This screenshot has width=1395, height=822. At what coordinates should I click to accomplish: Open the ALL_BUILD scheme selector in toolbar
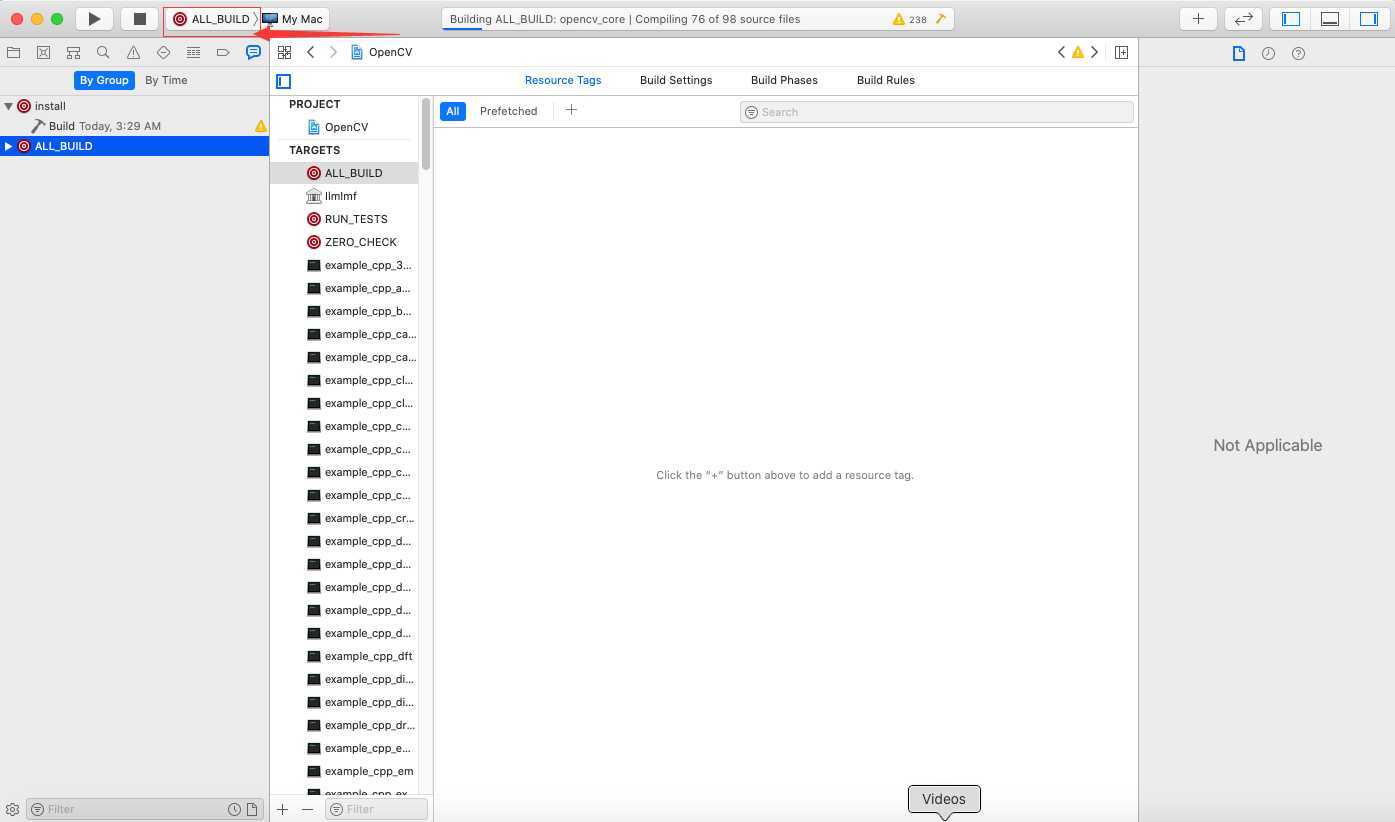(x=211, y=19)
